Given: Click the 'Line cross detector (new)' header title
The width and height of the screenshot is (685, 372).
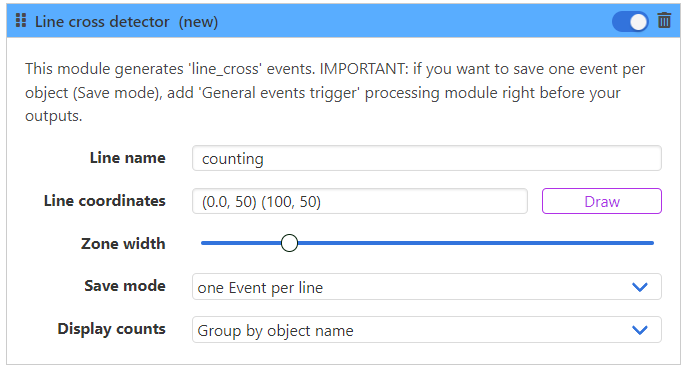Looking at the screenshot, I should tap(126, 21).
